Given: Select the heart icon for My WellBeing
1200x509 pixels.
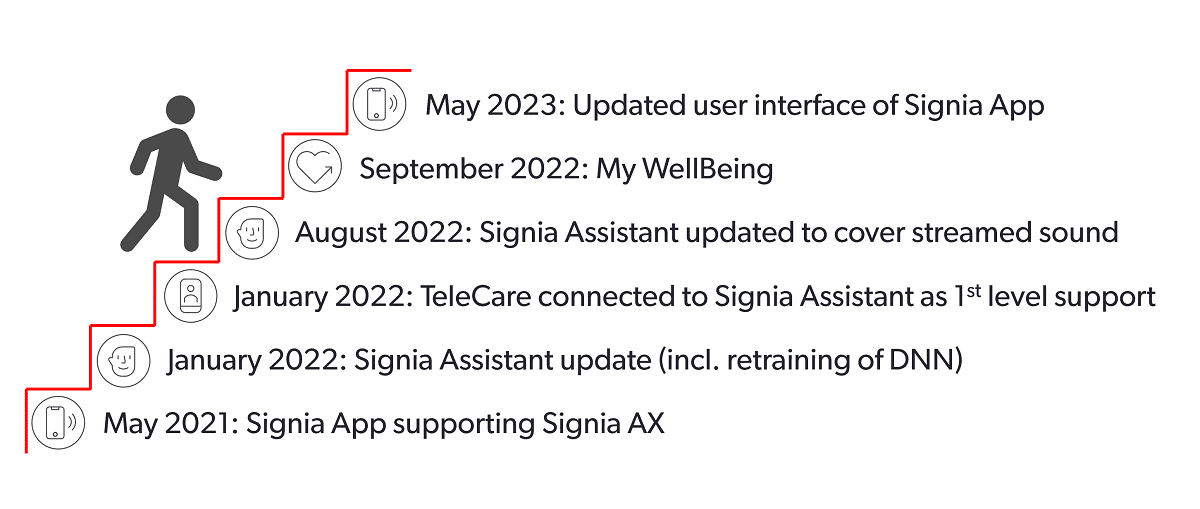Looking at the screenshot, I should click(315, 167).
